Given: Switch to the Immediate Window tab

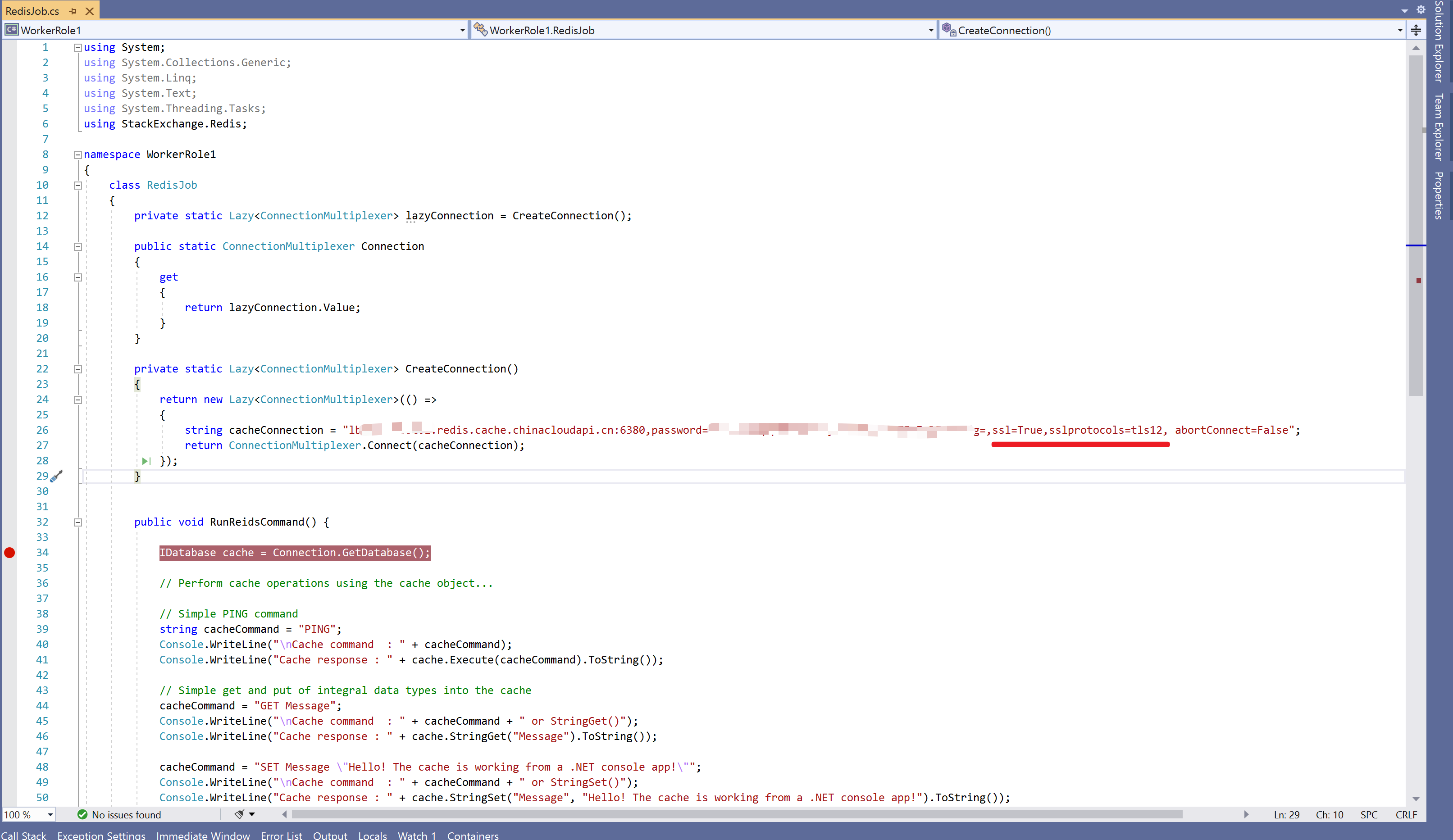Looking at the screenshot, I should tap(202, 835).
